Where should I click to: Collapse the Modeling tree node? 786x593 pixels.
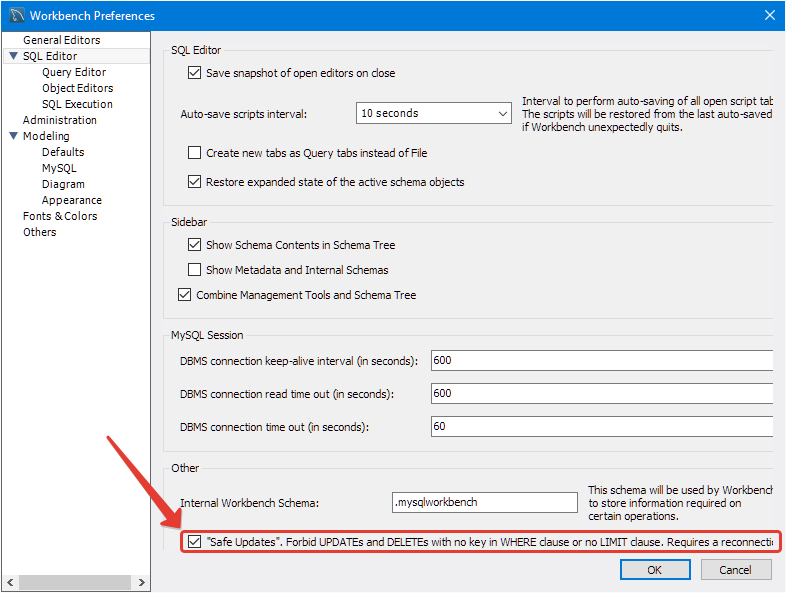[x=14, y=136]
